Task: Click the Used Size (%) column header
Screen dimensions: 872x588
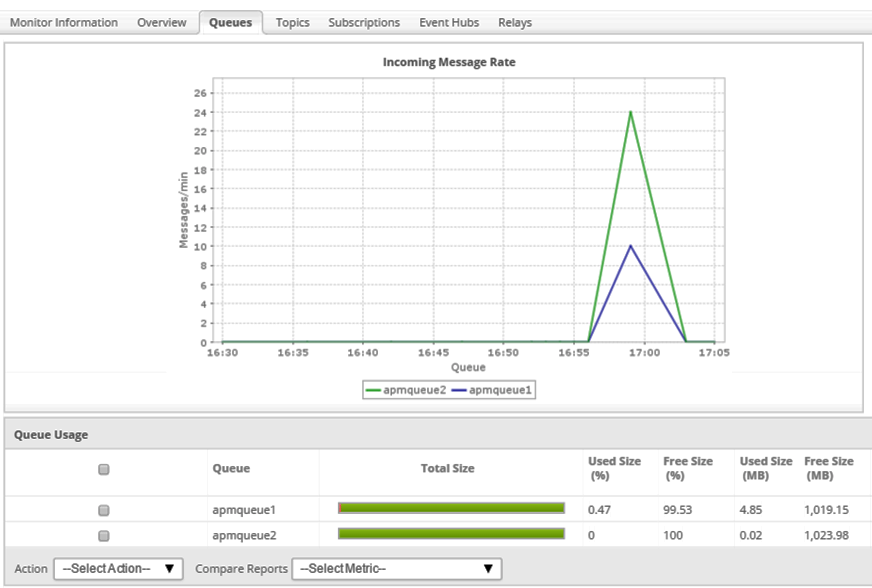Action: (x=615, y=468)
